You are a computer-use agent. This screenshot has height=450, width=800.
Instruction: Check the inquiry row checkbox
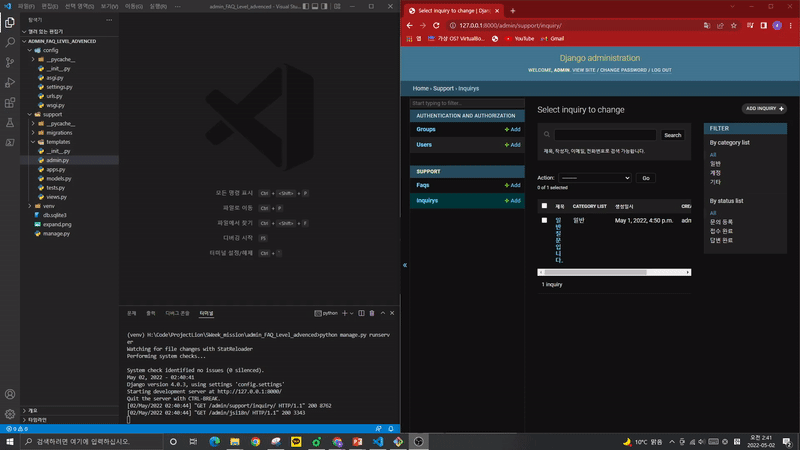[544, 220]
